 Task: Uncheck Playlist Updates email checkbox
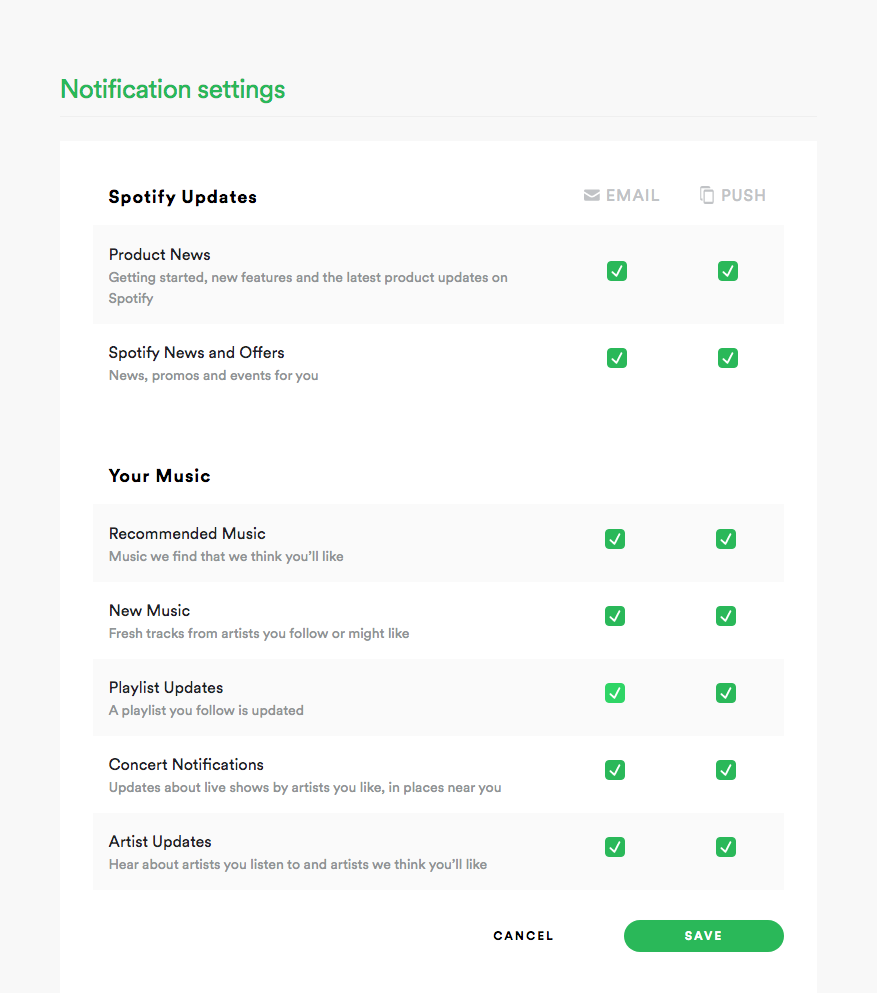coord(615,693)
